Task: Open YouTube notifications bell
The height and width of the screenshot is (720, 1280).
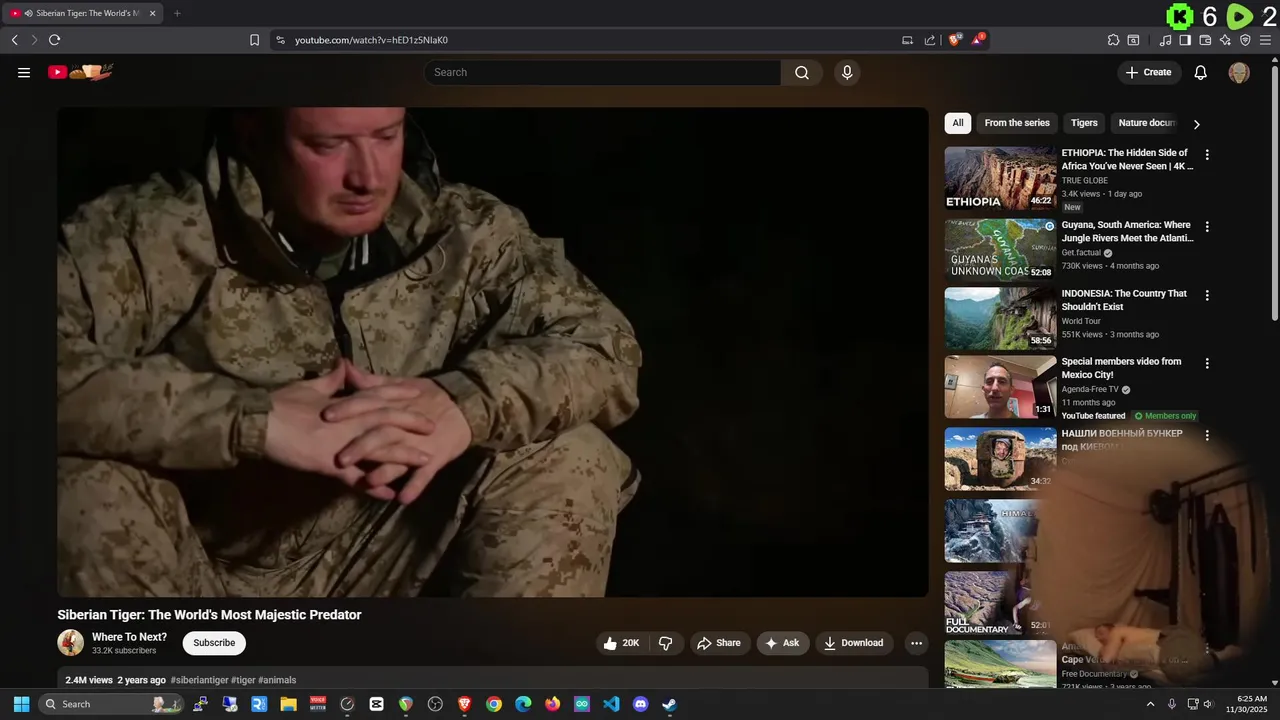Action: [1201, 72]
